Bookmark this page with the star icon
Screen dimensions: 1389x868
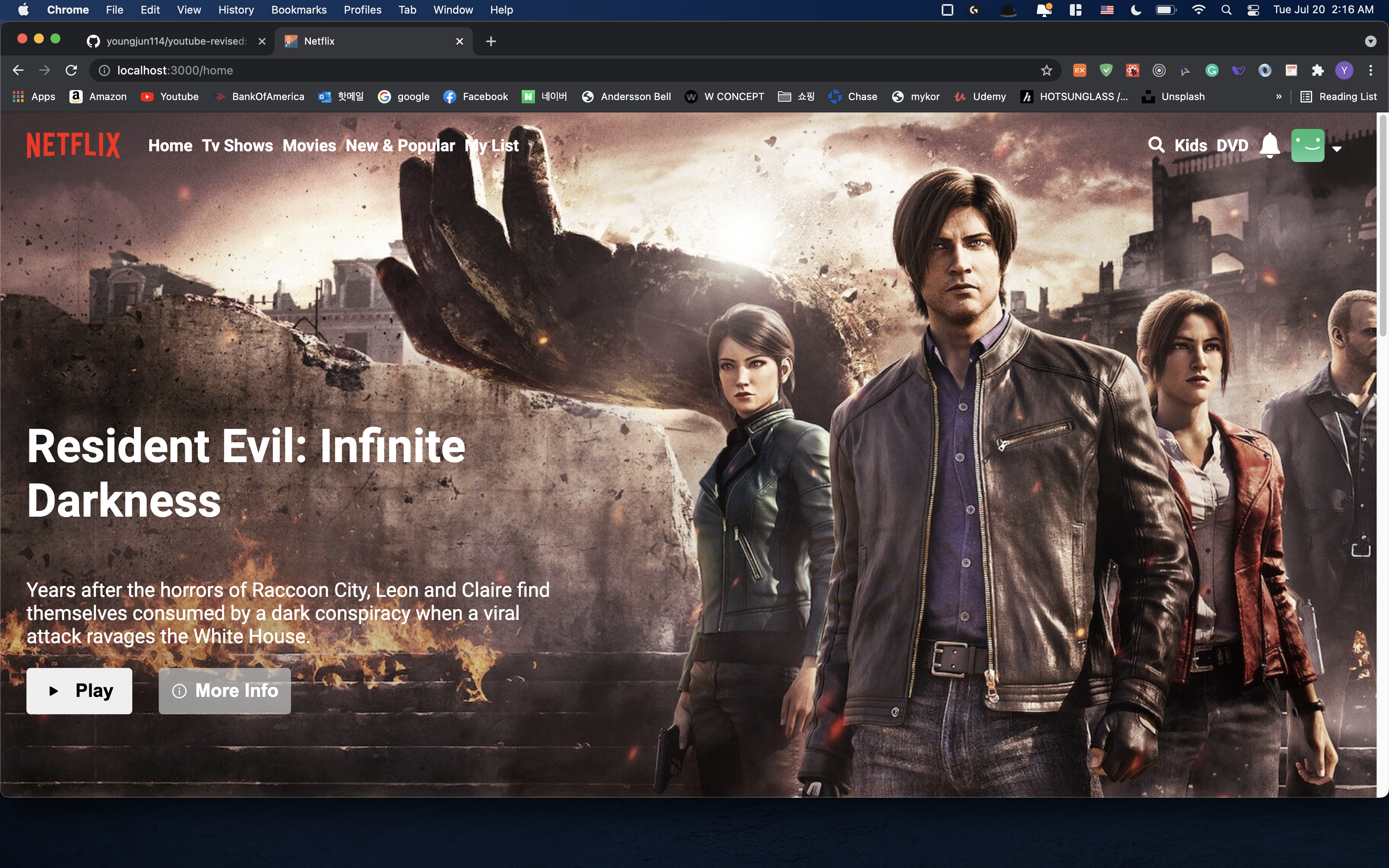coord(1046,70)
